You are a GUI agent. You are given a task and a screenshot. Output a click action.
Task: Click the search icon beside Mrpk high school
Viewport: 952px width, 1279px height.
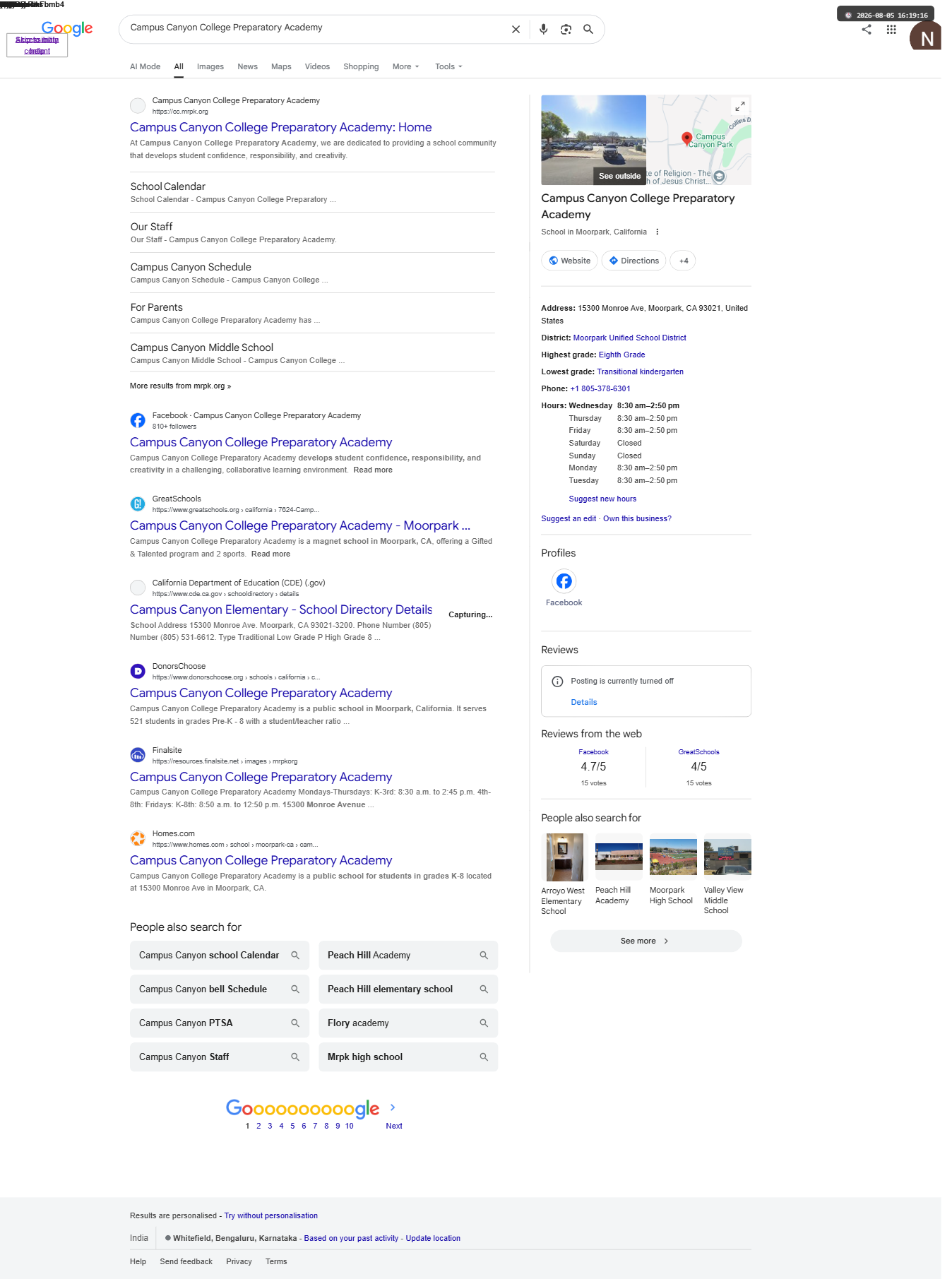pos(484,1057)
